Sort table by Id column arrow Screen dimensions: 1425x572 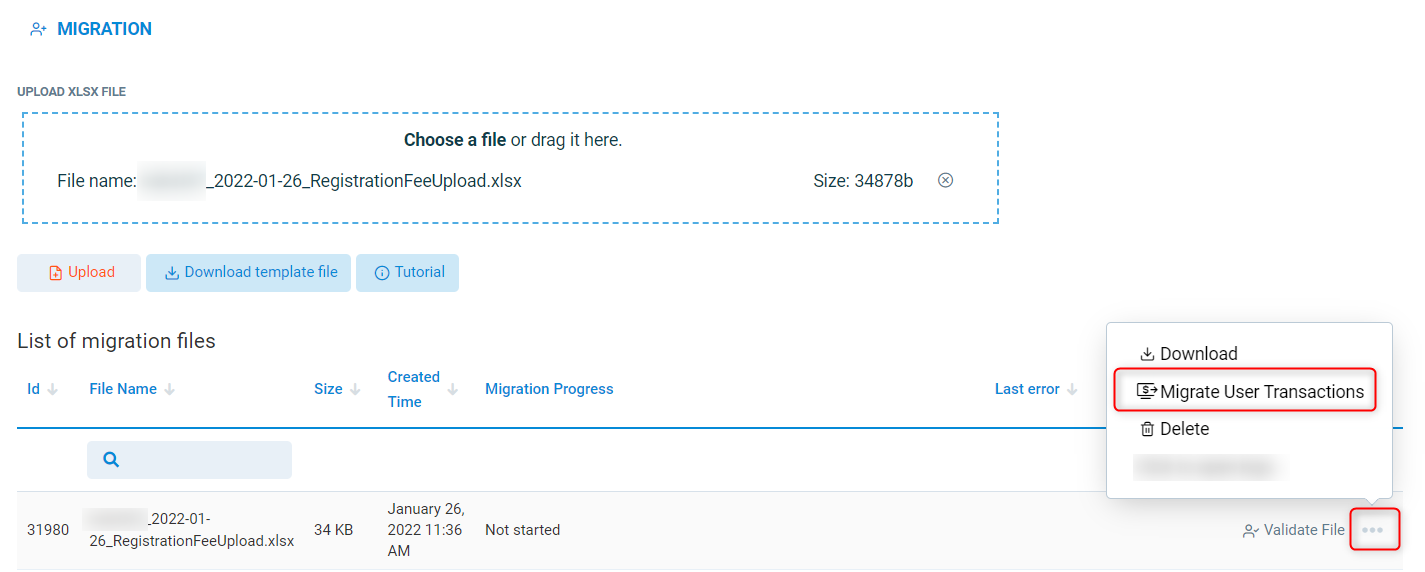coord(53,389)
